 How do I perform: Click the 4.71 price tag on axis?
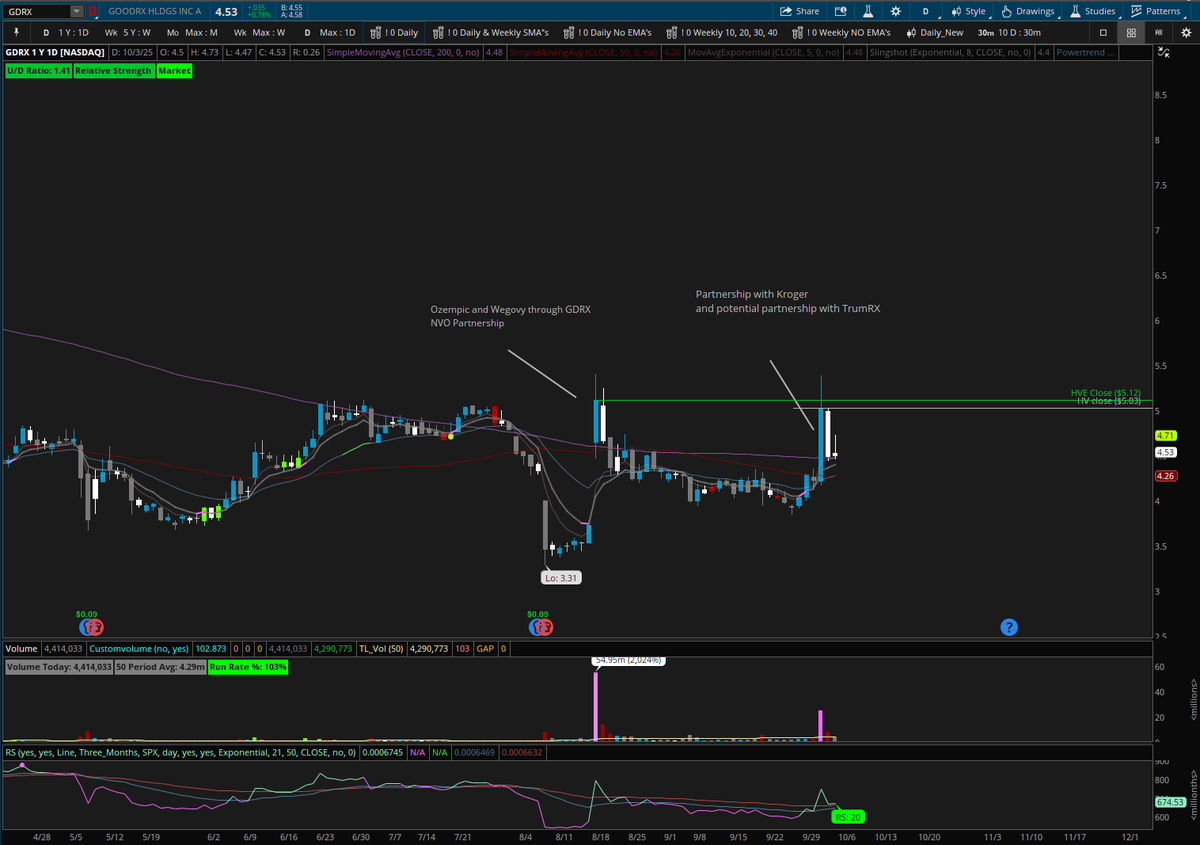point(1165,436)
